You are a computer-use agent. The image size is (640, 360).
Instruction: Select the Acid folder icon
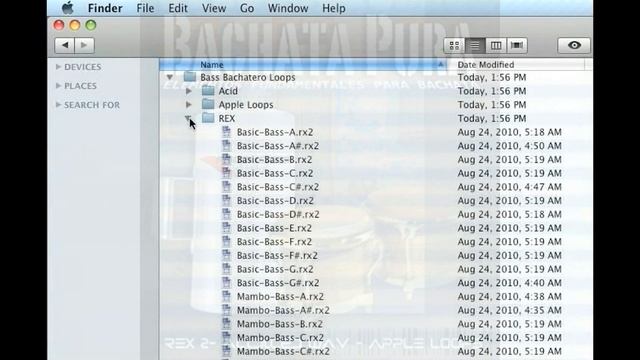point(208,91)
